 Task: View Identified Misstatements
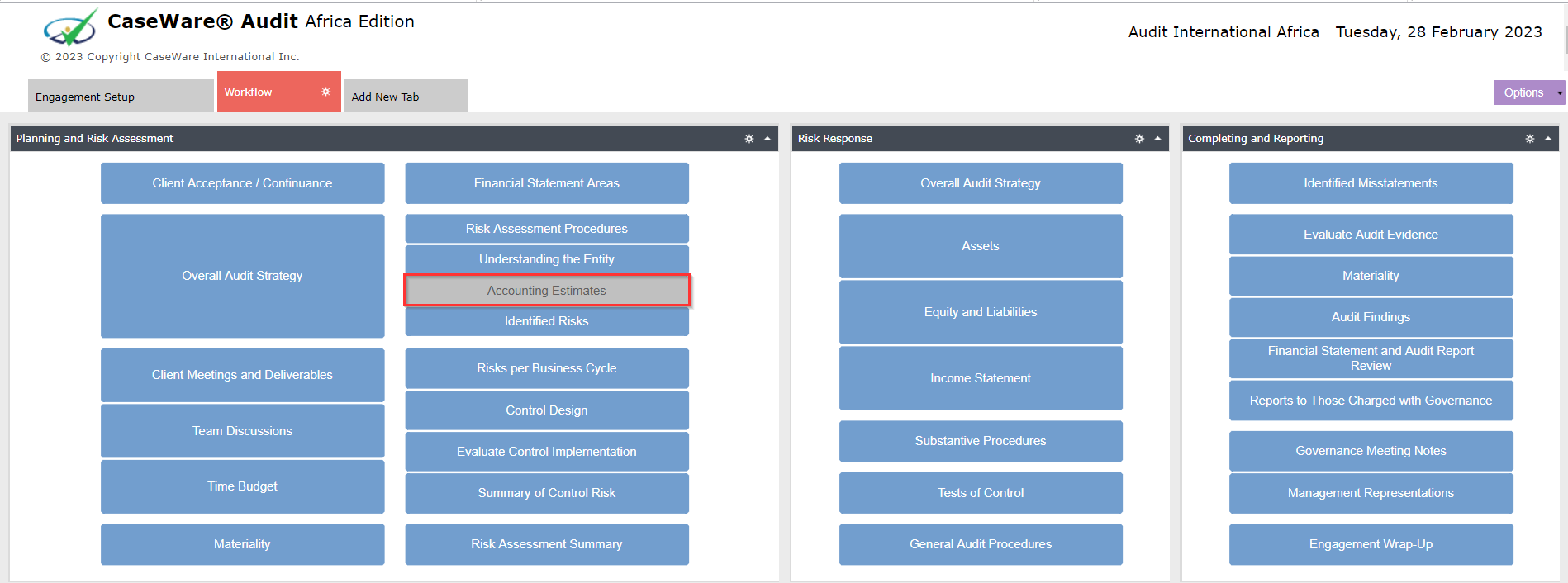tap(1371, 183)
